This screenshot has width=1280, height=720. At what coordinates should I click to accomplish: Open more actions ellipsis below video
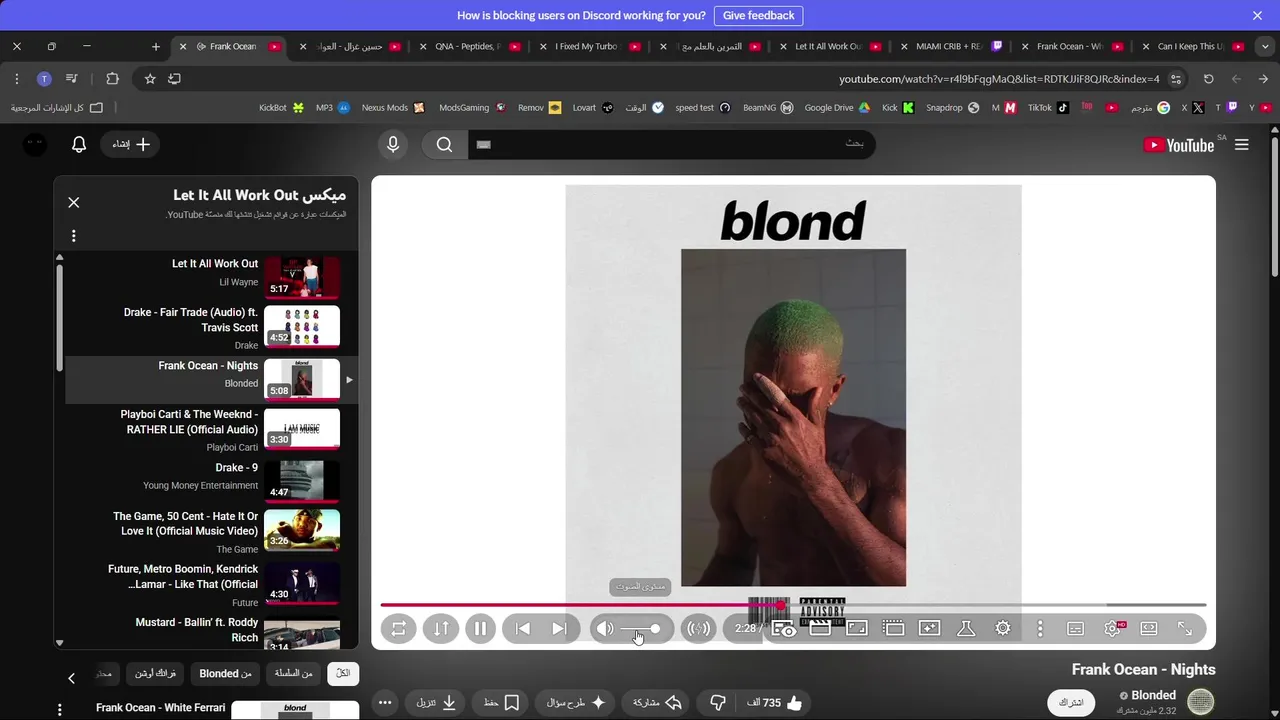[385, 703]
